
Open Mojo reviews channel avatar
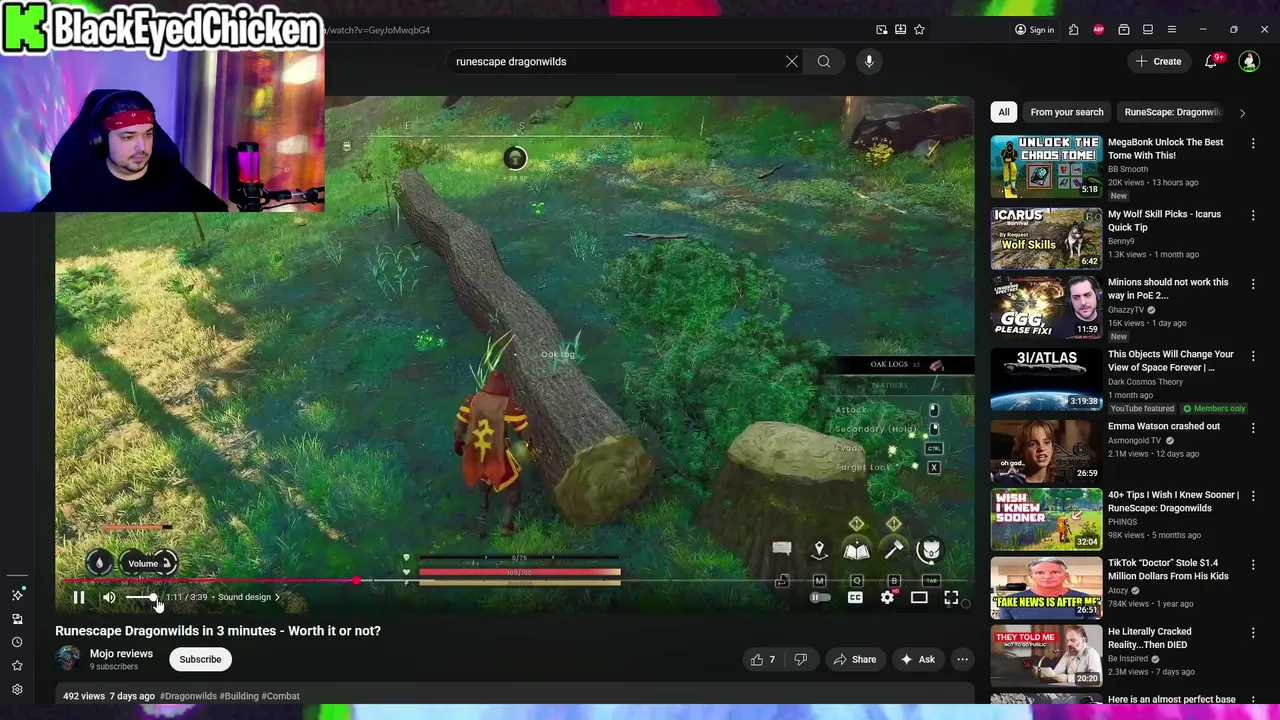coord(68,658)
